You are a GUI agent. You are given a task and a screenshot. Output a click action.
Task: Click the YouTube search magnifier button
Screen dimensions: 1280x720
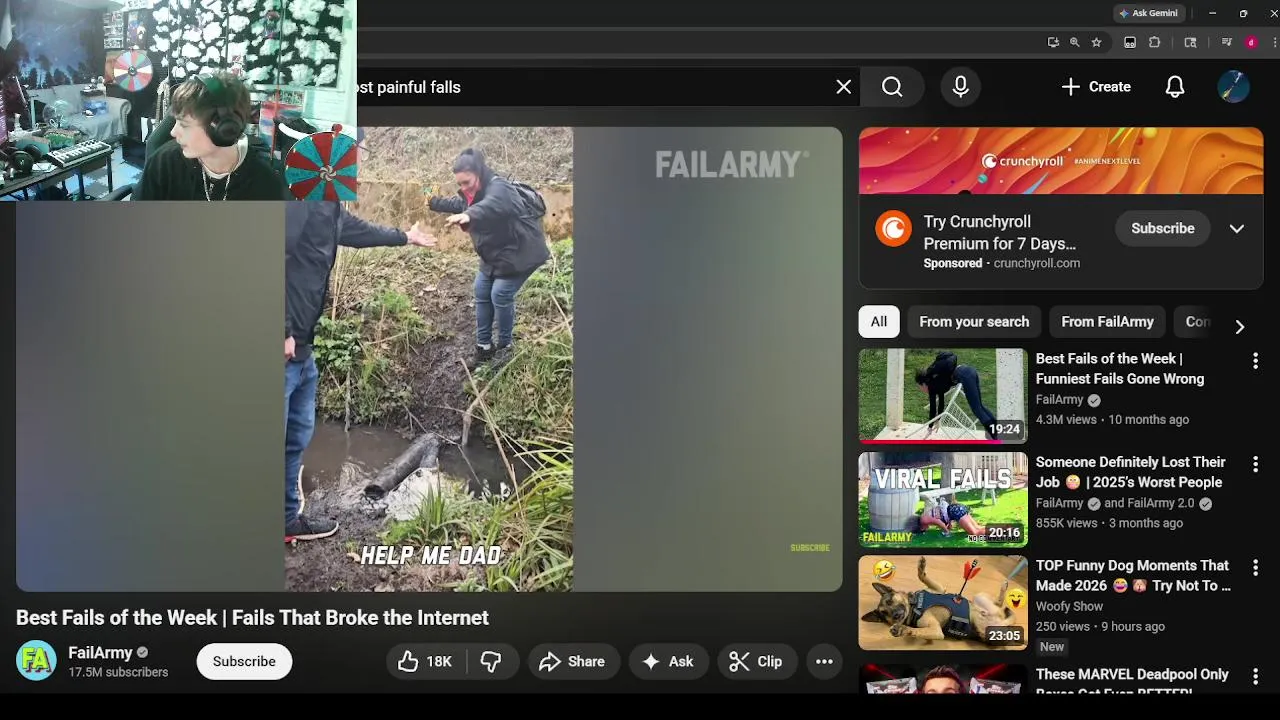pos(892,87)
